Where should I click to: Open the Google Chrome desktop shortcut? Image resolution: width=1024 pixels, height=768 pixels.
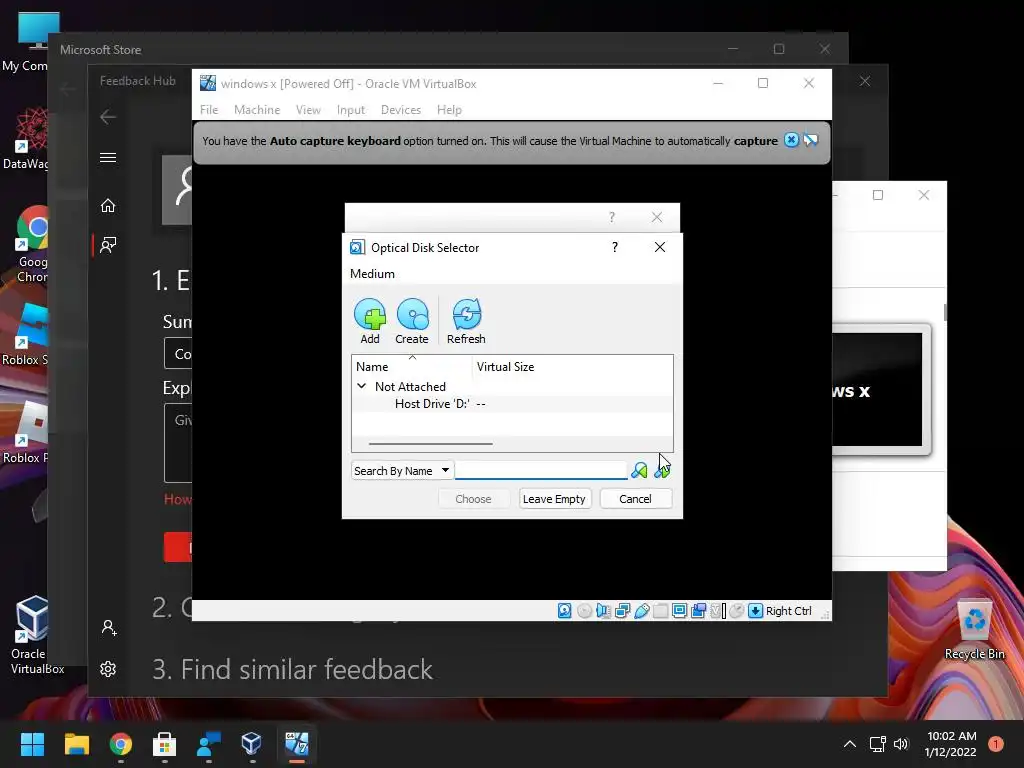point(31,244)
